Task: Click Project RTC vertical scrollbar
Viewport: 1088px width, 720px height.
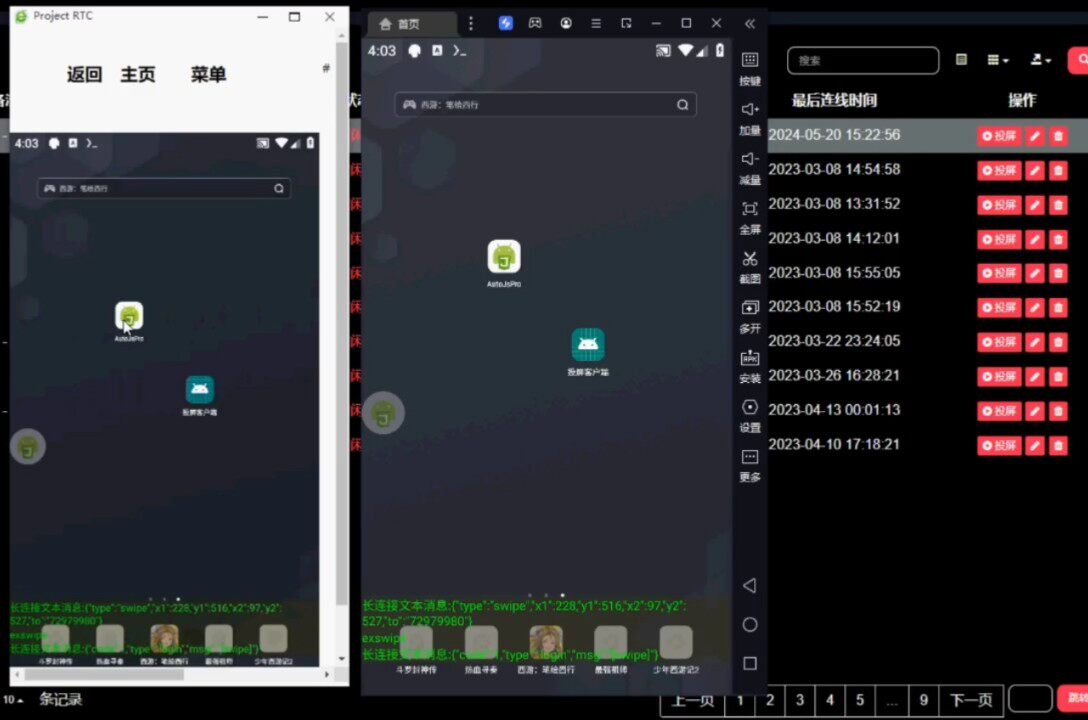Action: [x=342, y=323]
